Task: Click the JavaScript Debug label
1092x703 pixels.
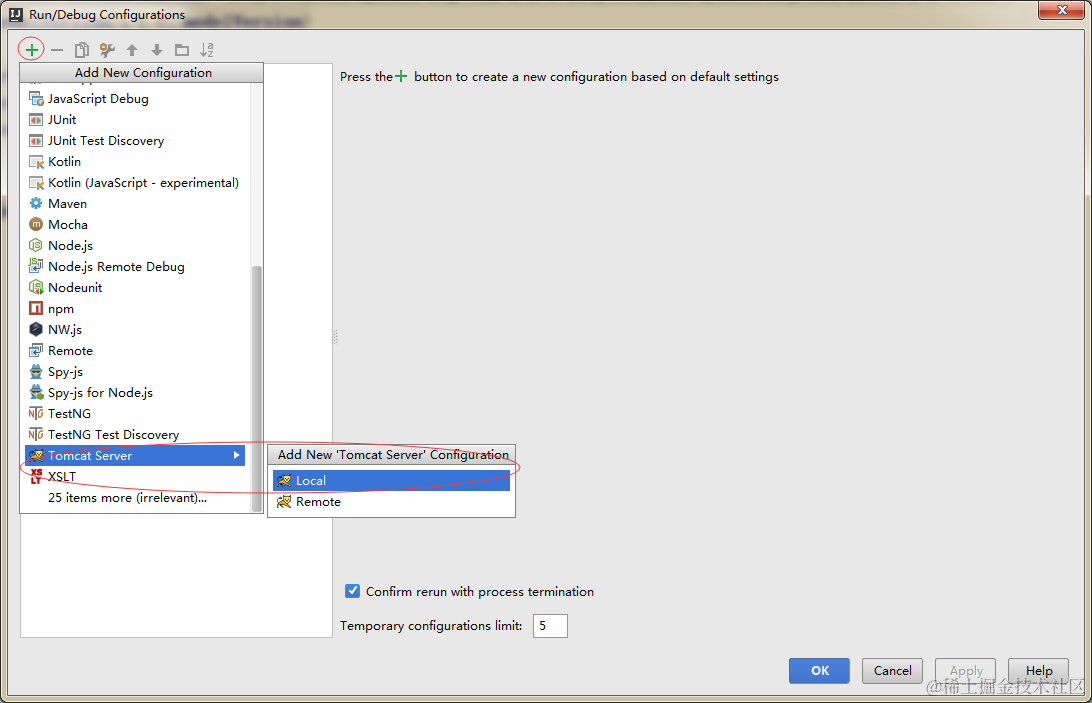Action: point(98,99)
